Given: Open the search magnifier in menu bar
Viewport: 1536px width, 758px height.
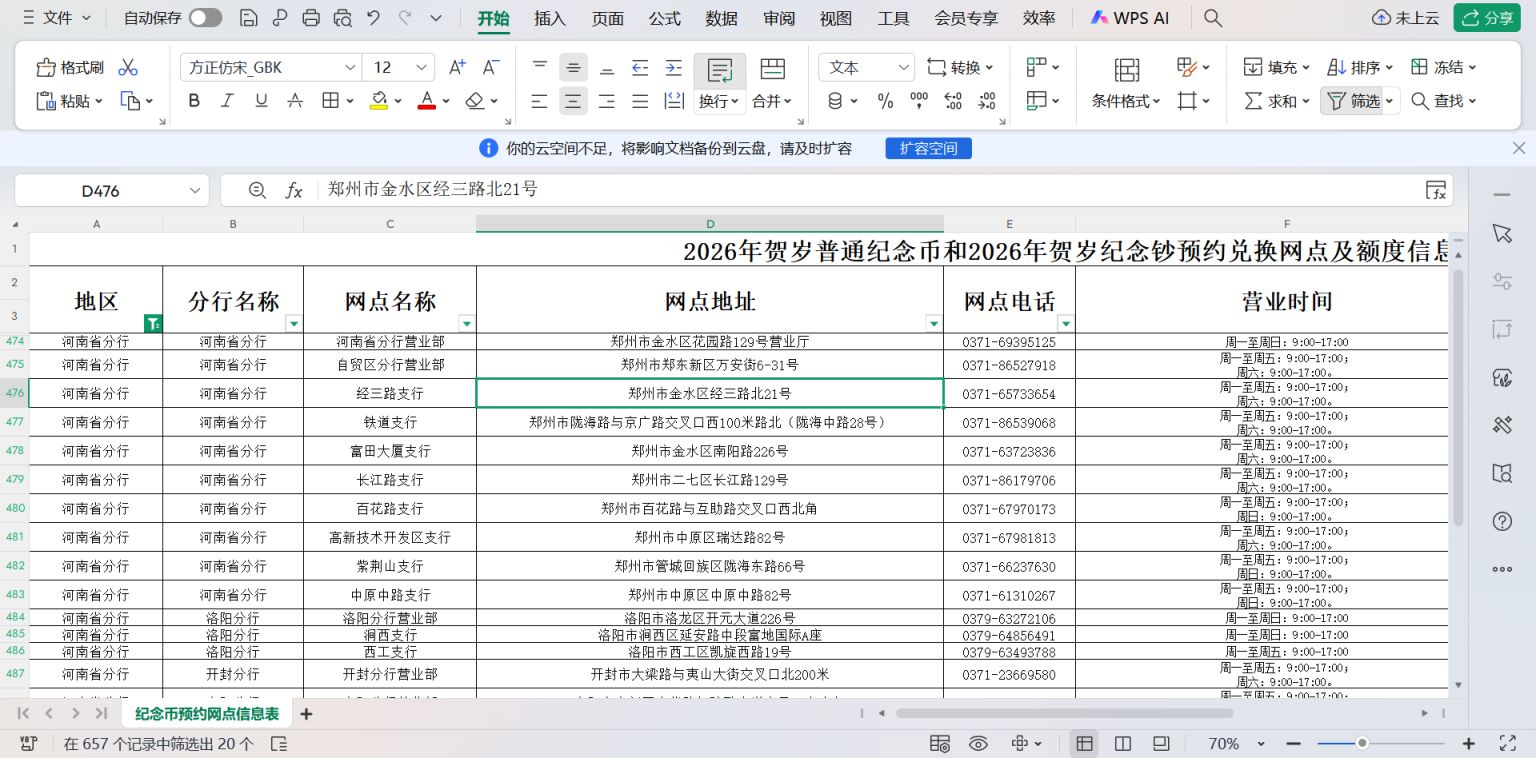Looking at the screenshot, I should [x=1212, y=18].
